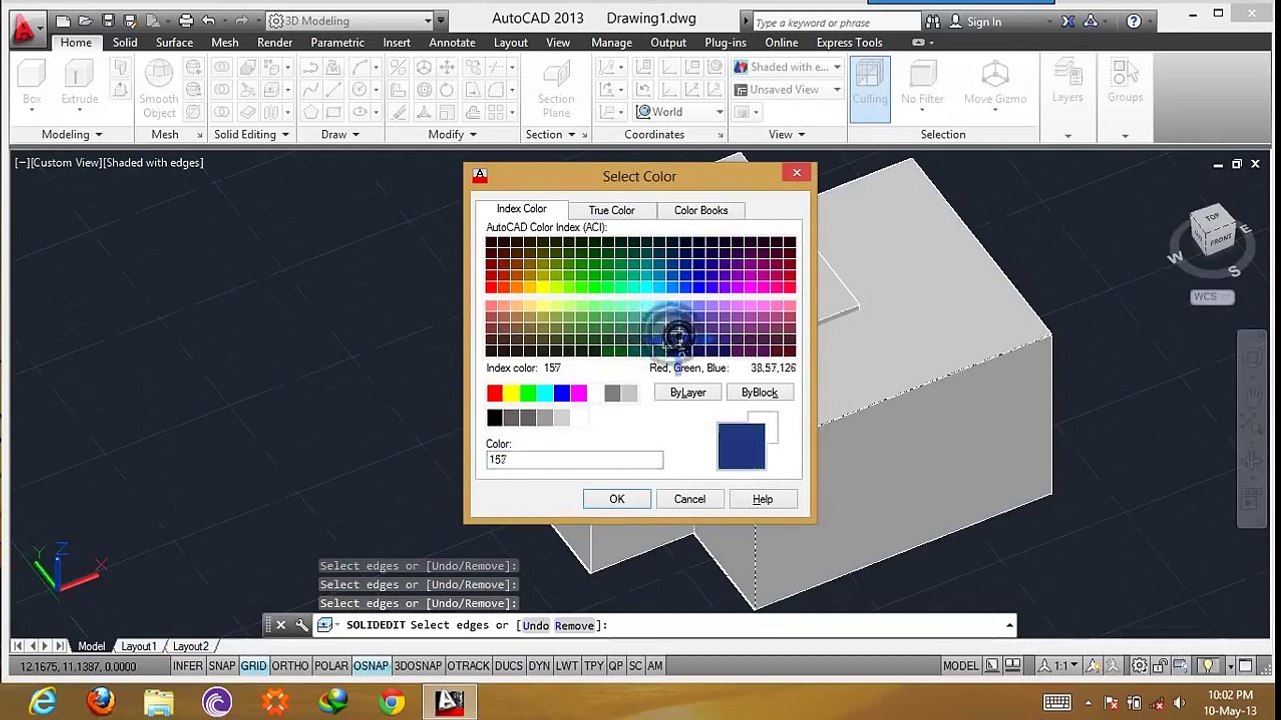Click the Help question mark icon
This screenshot has width=1281, height=720.
pyautogui.click(x=1134, y=21)
